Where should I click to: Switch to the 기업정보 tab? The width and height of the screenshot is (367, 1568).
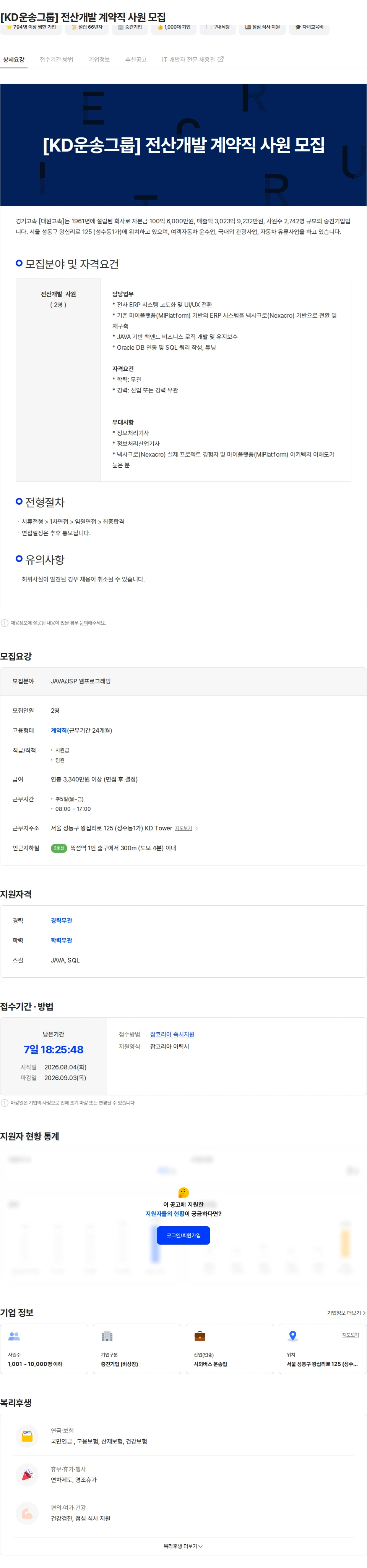99,60
